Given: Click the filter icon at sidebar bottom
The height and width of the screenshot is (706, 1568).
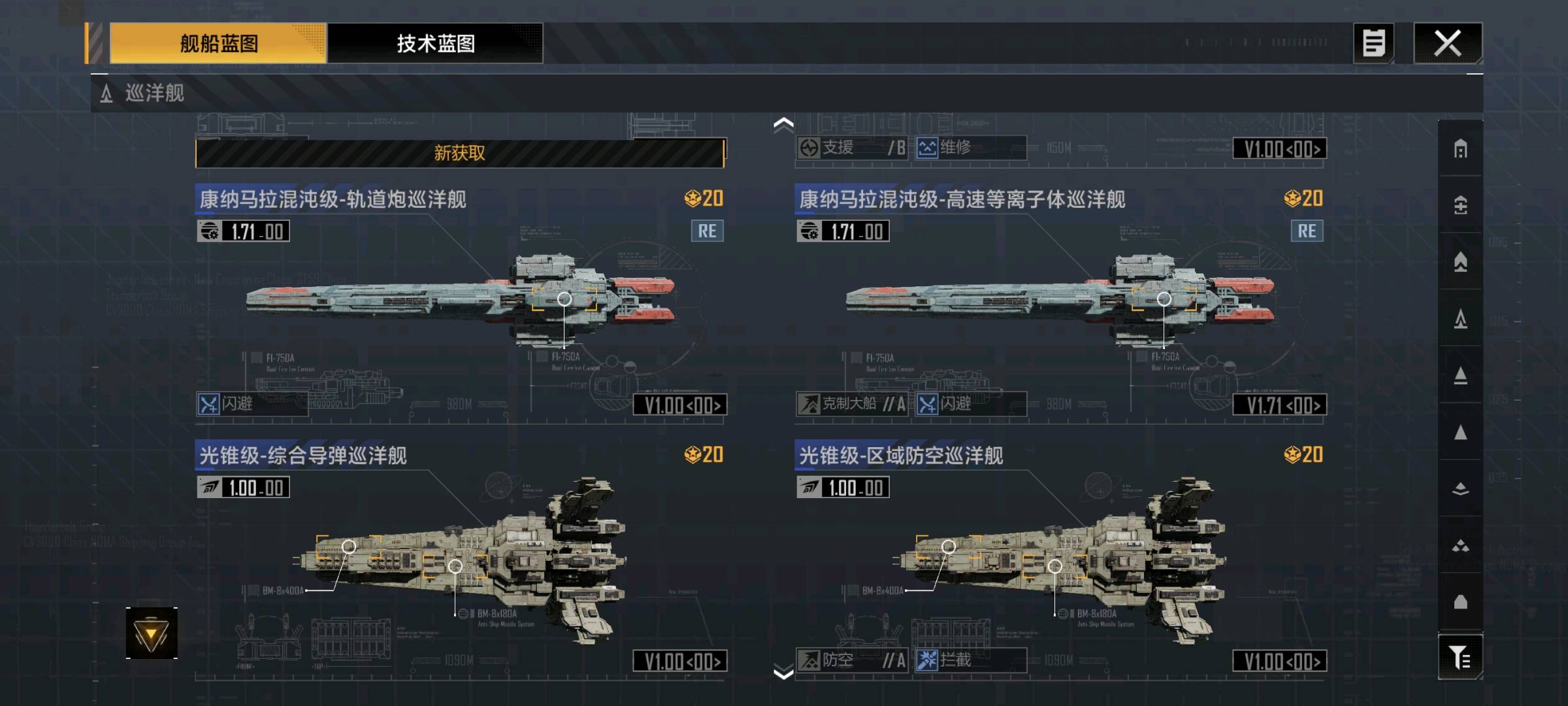Looking at the screenshot, I should (1460, 656).
